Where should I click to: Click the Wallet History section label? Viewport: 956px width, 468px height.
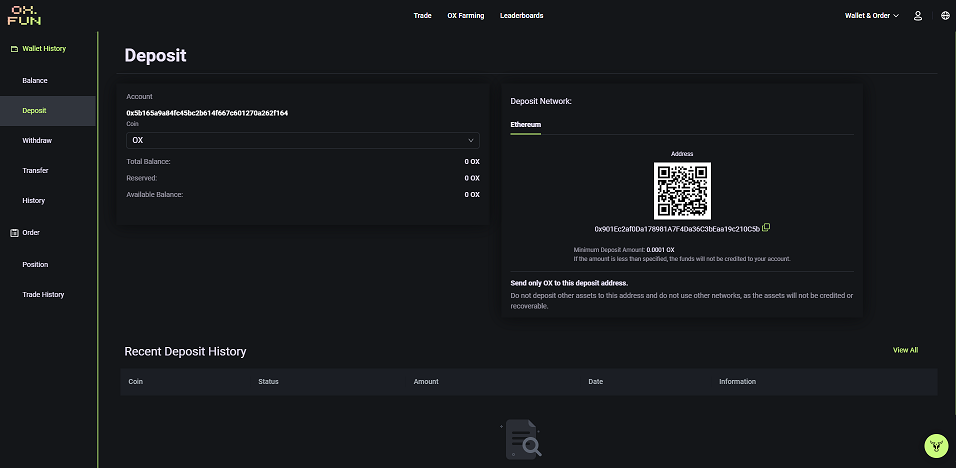click(x=44, y=49)
